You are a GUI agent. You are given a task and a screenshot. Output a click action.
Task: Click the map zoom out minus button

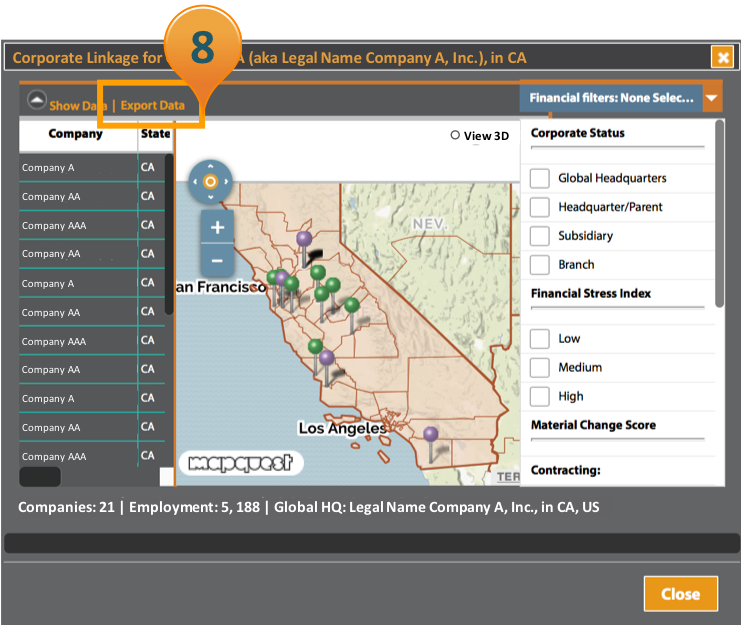click(217, 260)
